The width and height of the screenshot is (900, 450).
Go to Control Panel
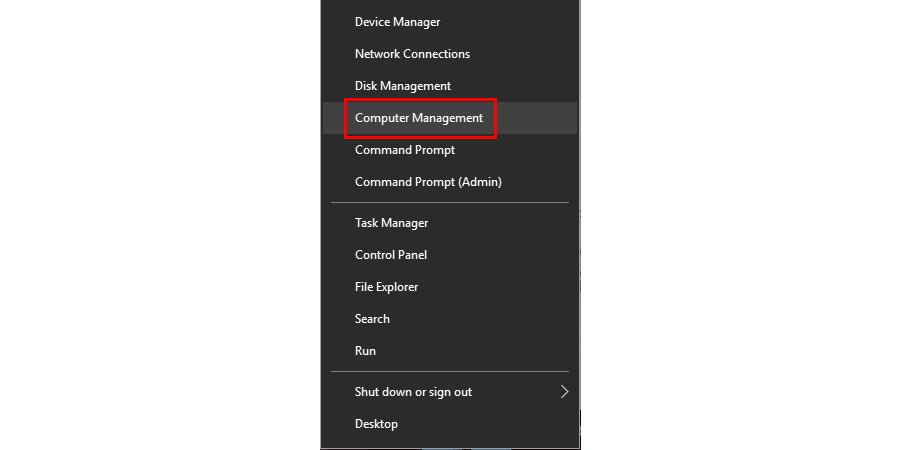(x=391, y=255)
